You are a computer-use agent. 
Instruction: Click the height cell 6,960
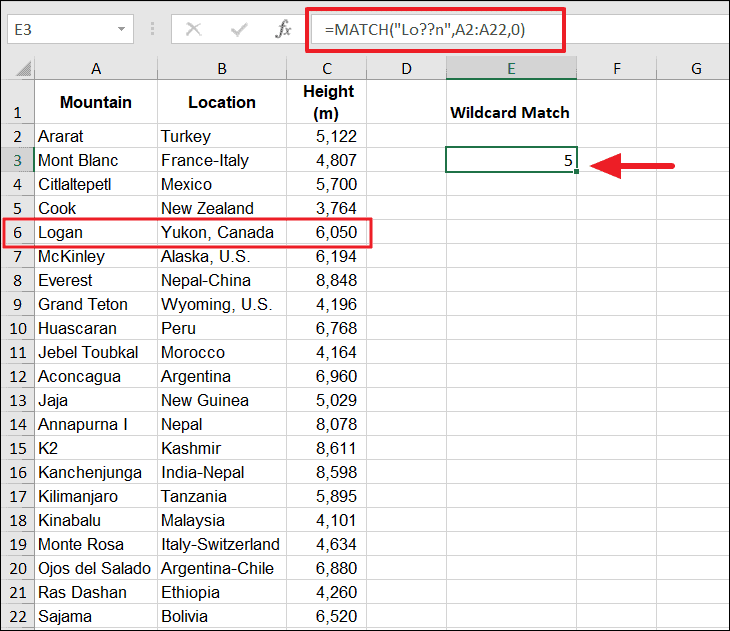coord(327,376)
